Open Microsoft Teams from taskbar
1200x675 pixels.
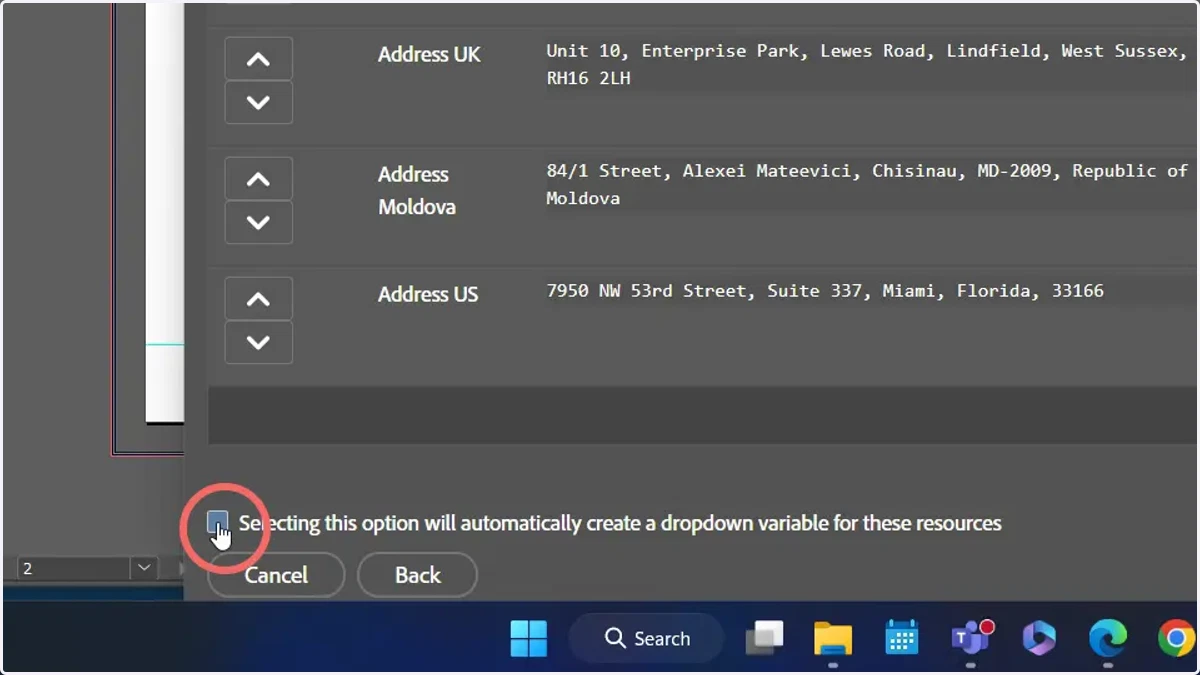[x=970, y=638]
